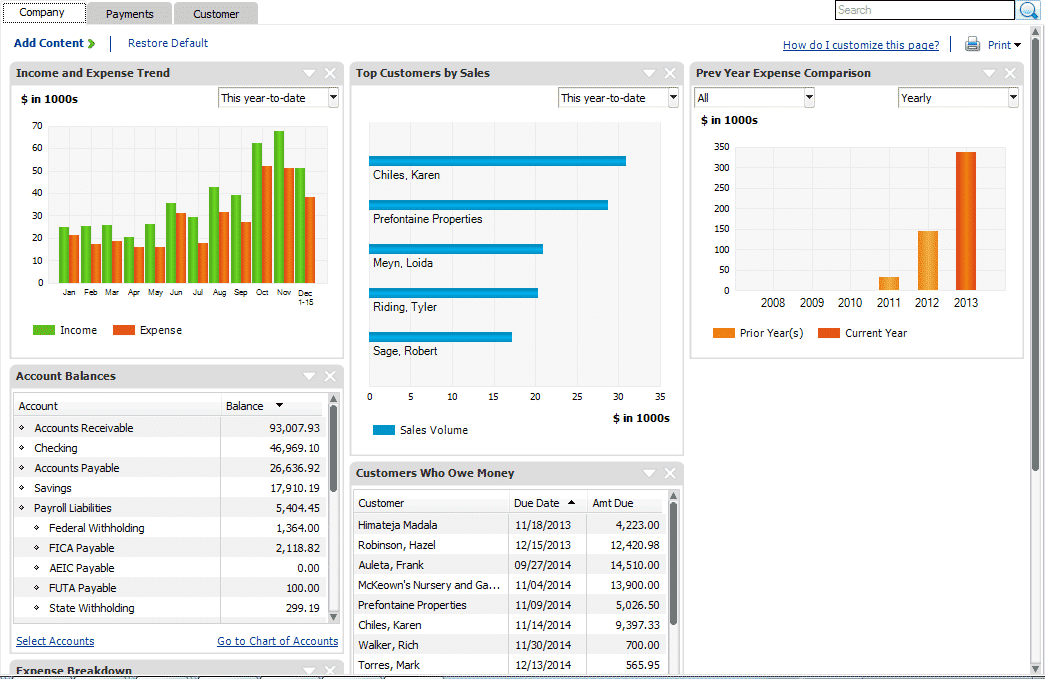Image resolution: width=1045 pixels, height=679 pixels.
Task: Click the diamond icon beside Federal Withholding
Action: pos(37,528)
